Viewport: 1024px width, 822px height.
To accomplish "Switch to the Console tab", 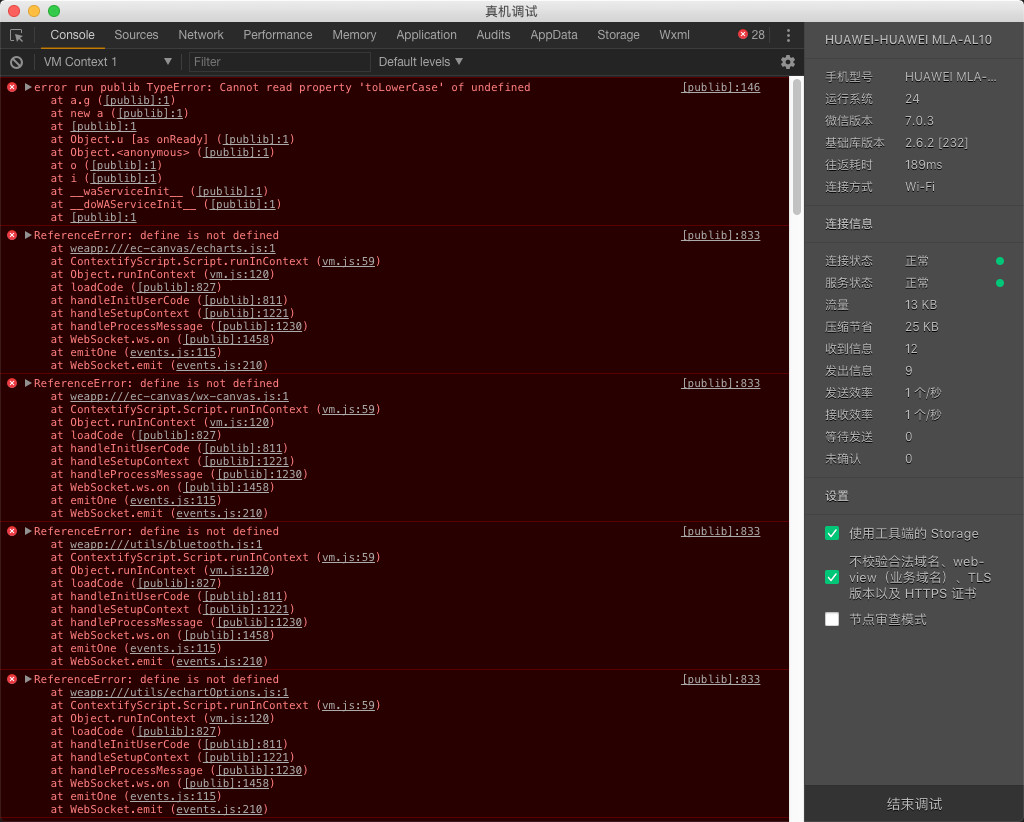I will point(72,35).
